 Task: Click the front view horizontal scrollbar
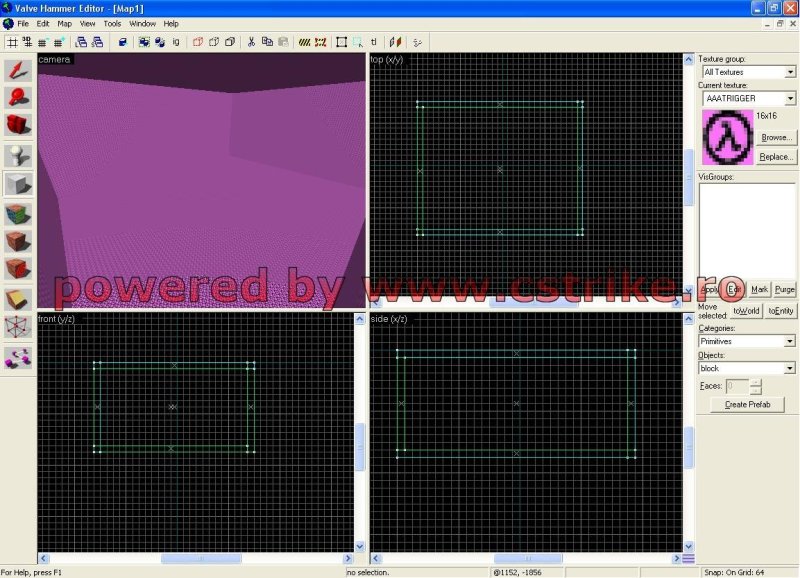[200, 558]
